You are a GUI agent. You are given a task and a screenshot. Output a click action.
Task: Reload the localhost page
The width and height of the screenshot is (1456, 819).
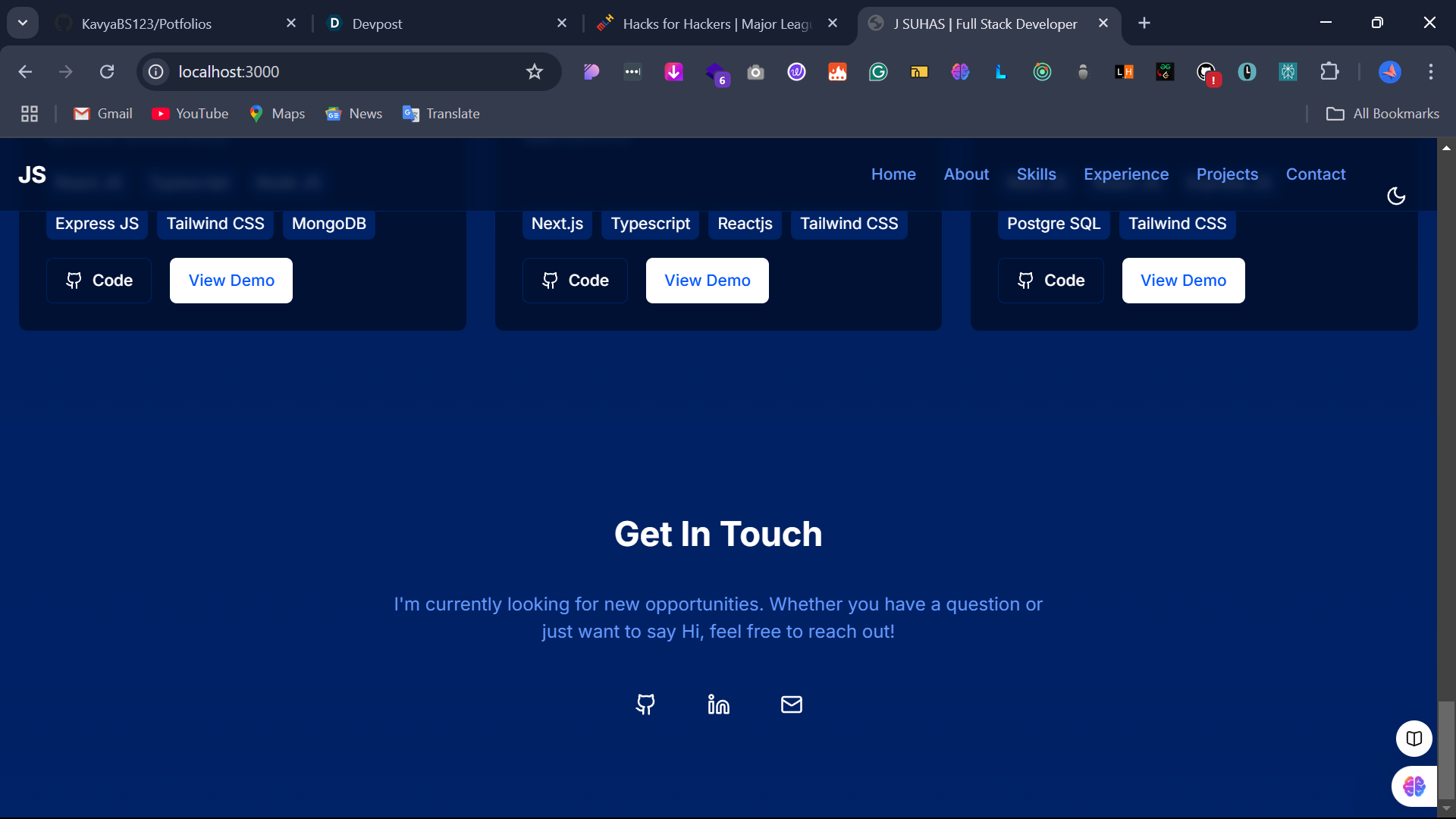[x=107, y=72]
